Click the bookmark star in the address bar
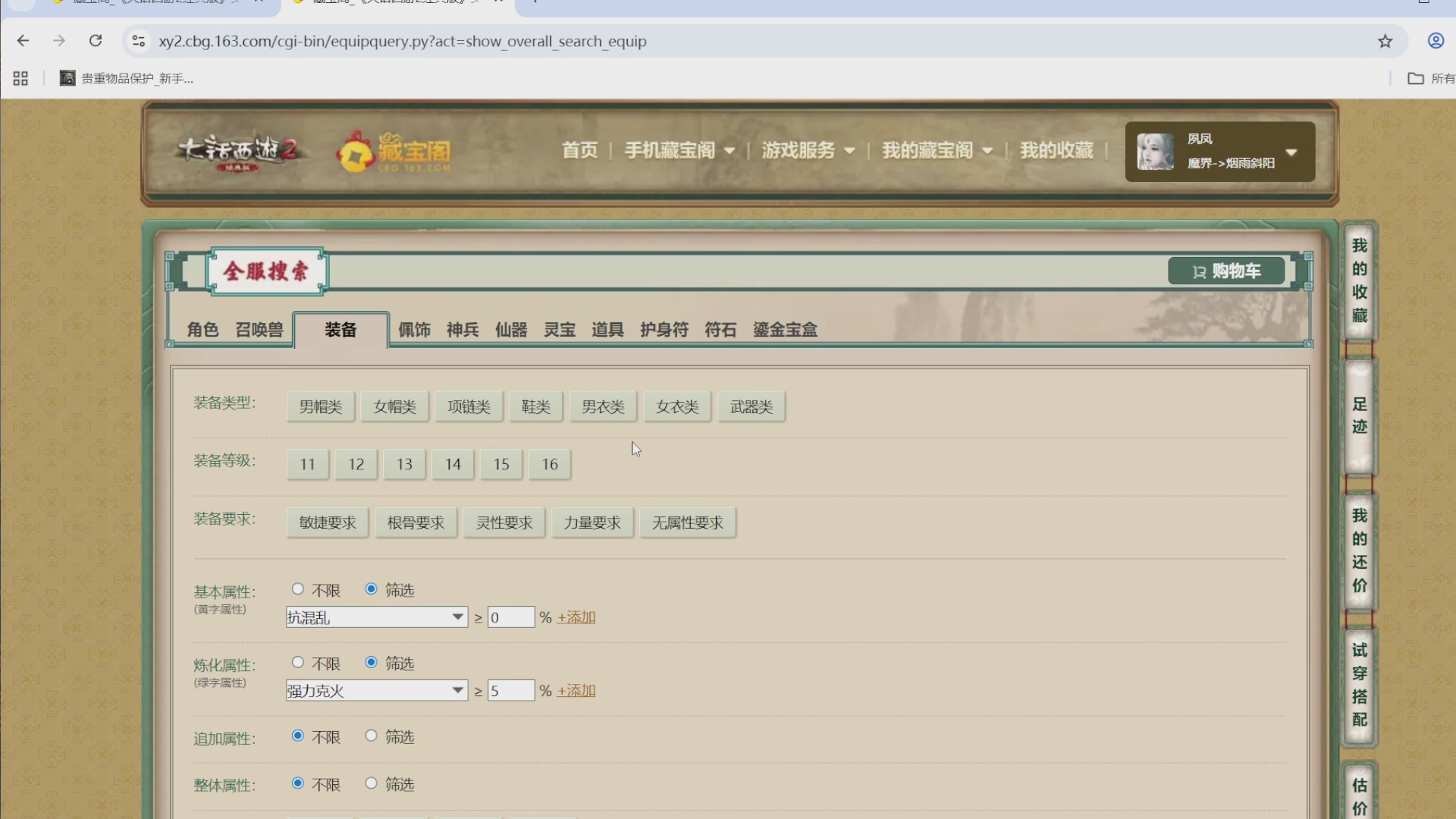 click(x=1385, y=41)
